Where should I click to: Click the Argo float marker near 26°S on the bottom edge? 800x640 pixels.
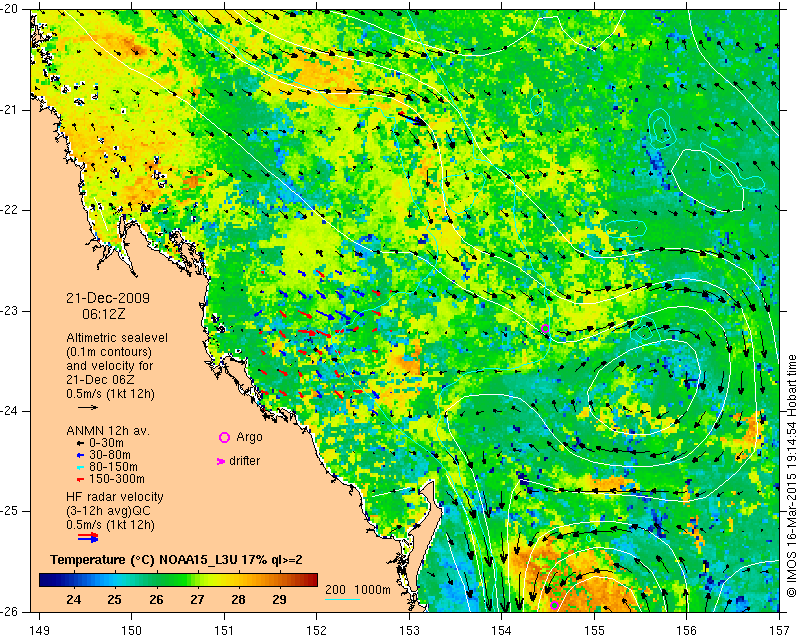click(554, 605)
